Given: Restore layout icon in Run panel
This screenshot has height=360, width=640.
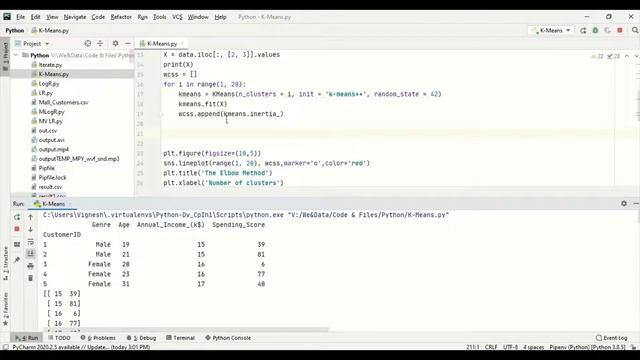Looking at the screenshot, I should [x=17, y=244].
